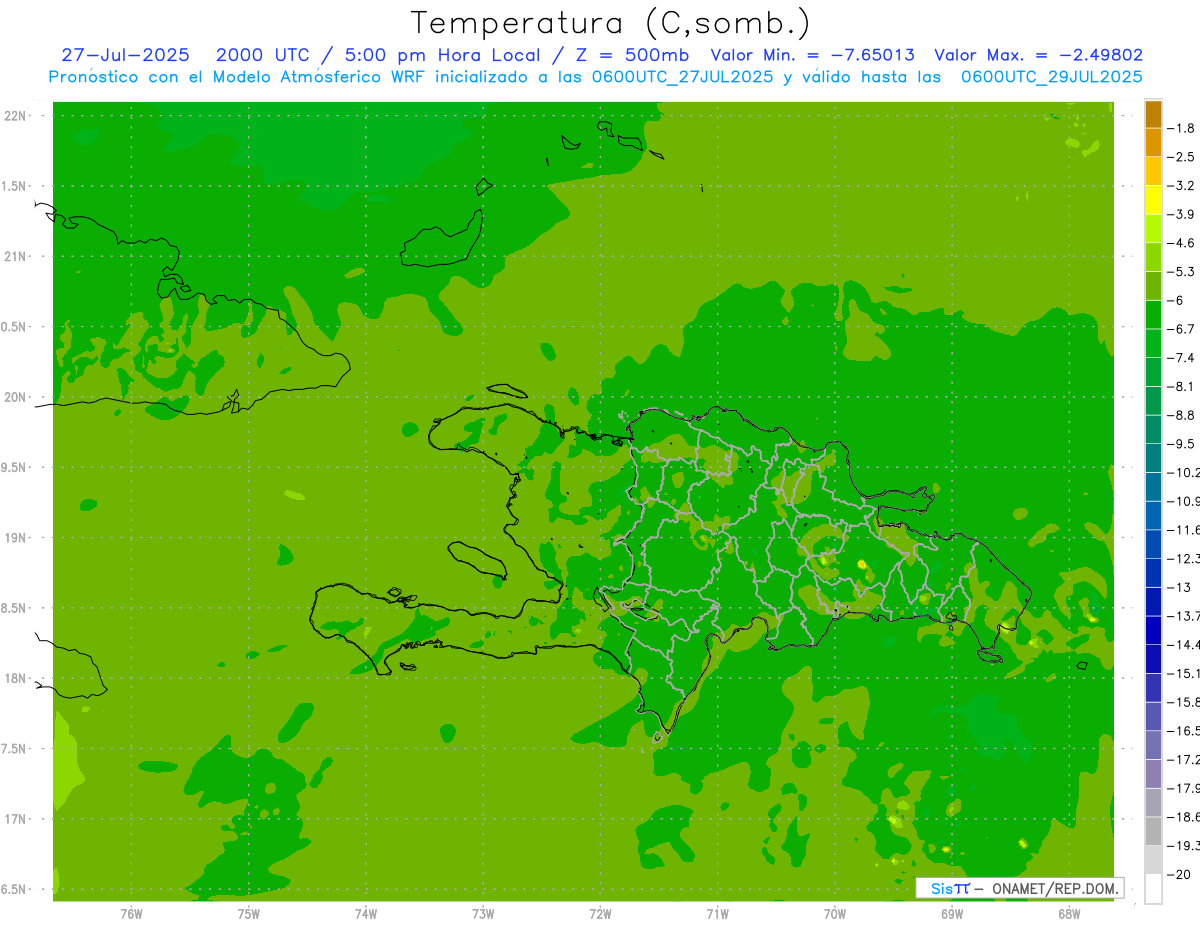The height and width of the screenshot is (927, 1200).
Task: Click the '18N' latitude label
Action: click(x=15, y=678)
